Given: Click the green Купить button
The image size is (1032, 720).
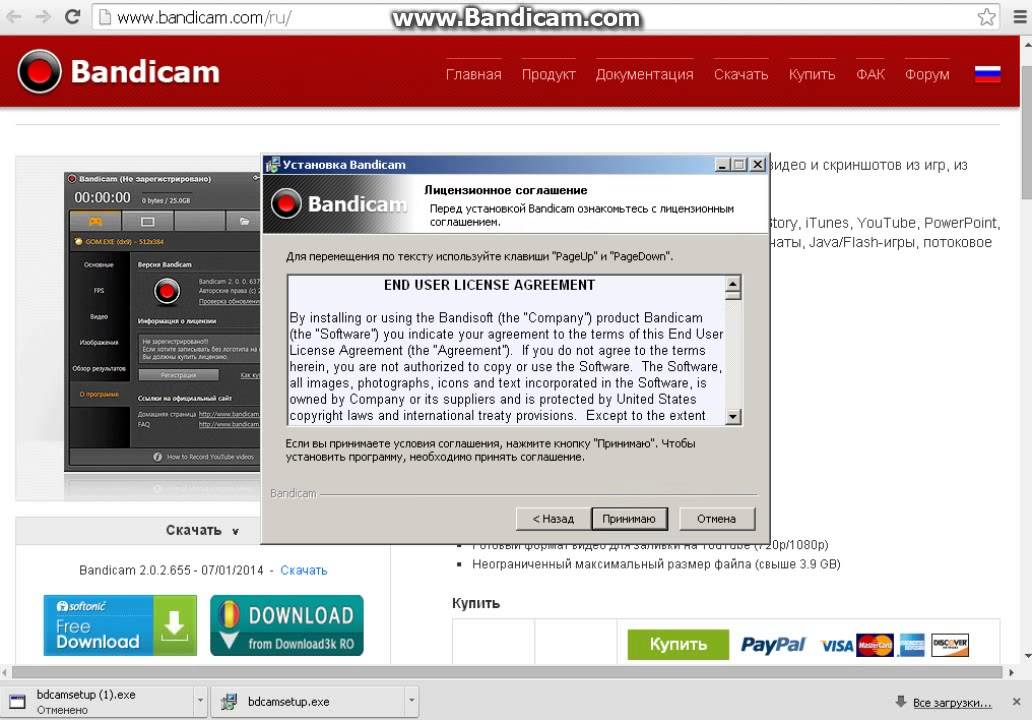Looking at the screenshot, I should point(678,644).
